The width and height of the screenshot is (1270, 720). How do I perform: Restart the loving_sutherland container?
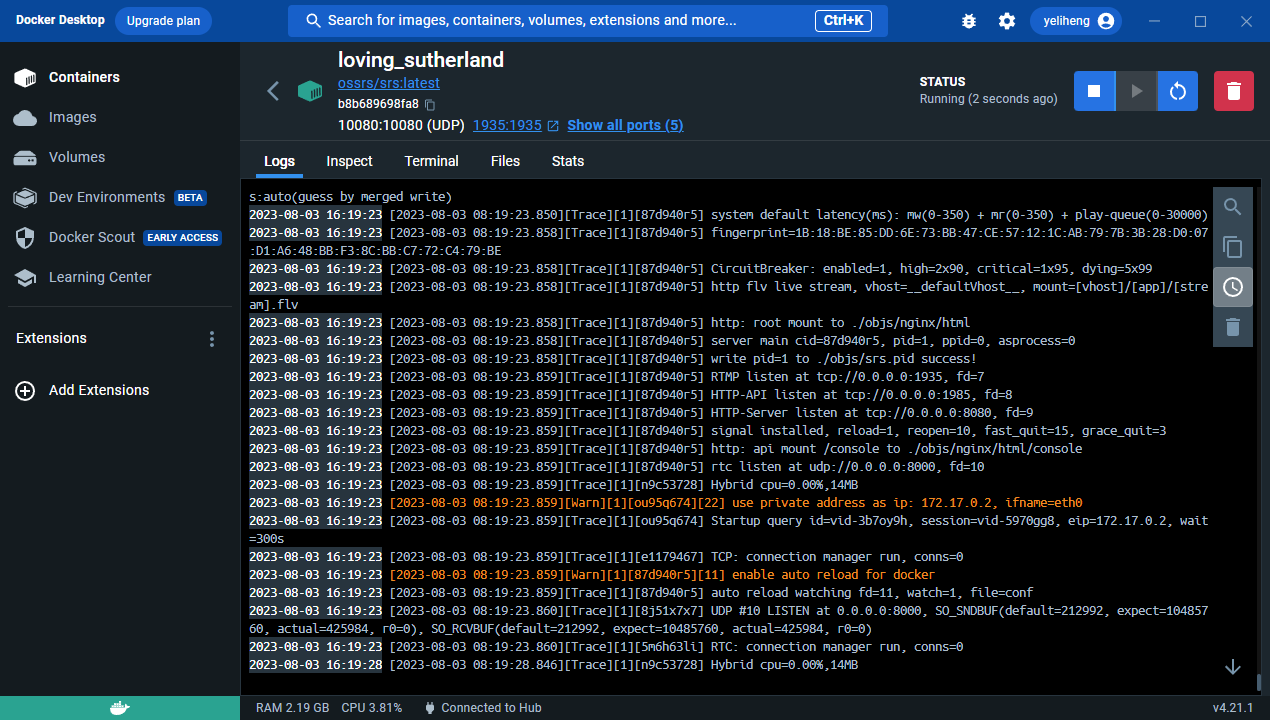(x=1178, y=91)
